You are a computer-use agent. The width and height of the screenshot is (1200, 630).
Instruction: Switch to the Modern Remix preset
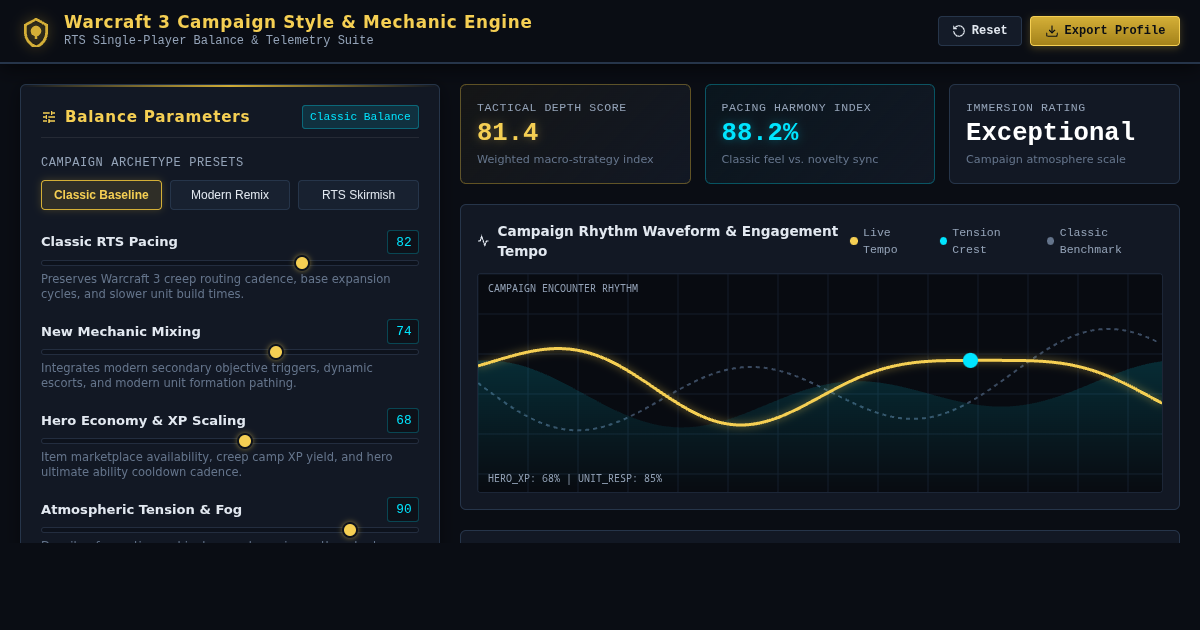click(230, 195)
